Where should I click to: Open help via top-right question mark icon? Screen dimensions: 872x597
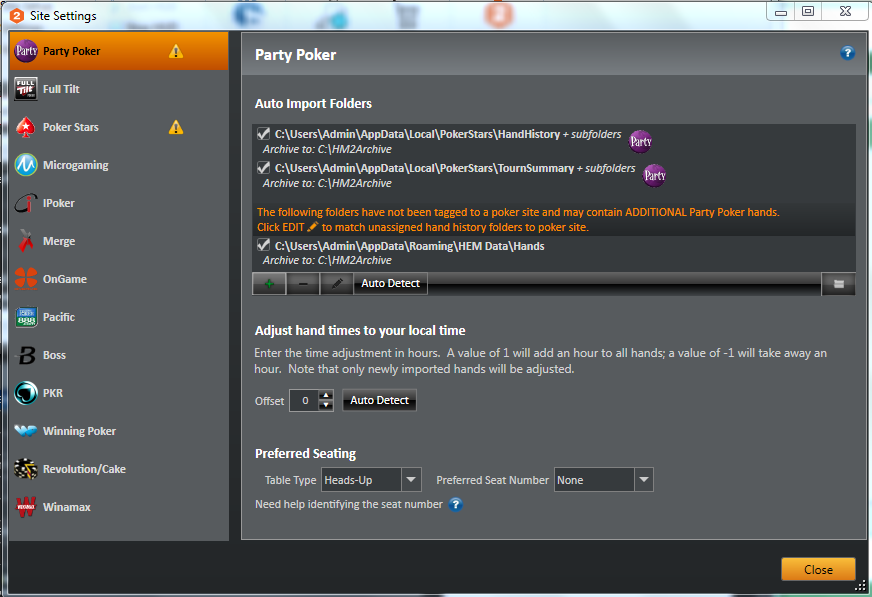click(x=847, y=53)
